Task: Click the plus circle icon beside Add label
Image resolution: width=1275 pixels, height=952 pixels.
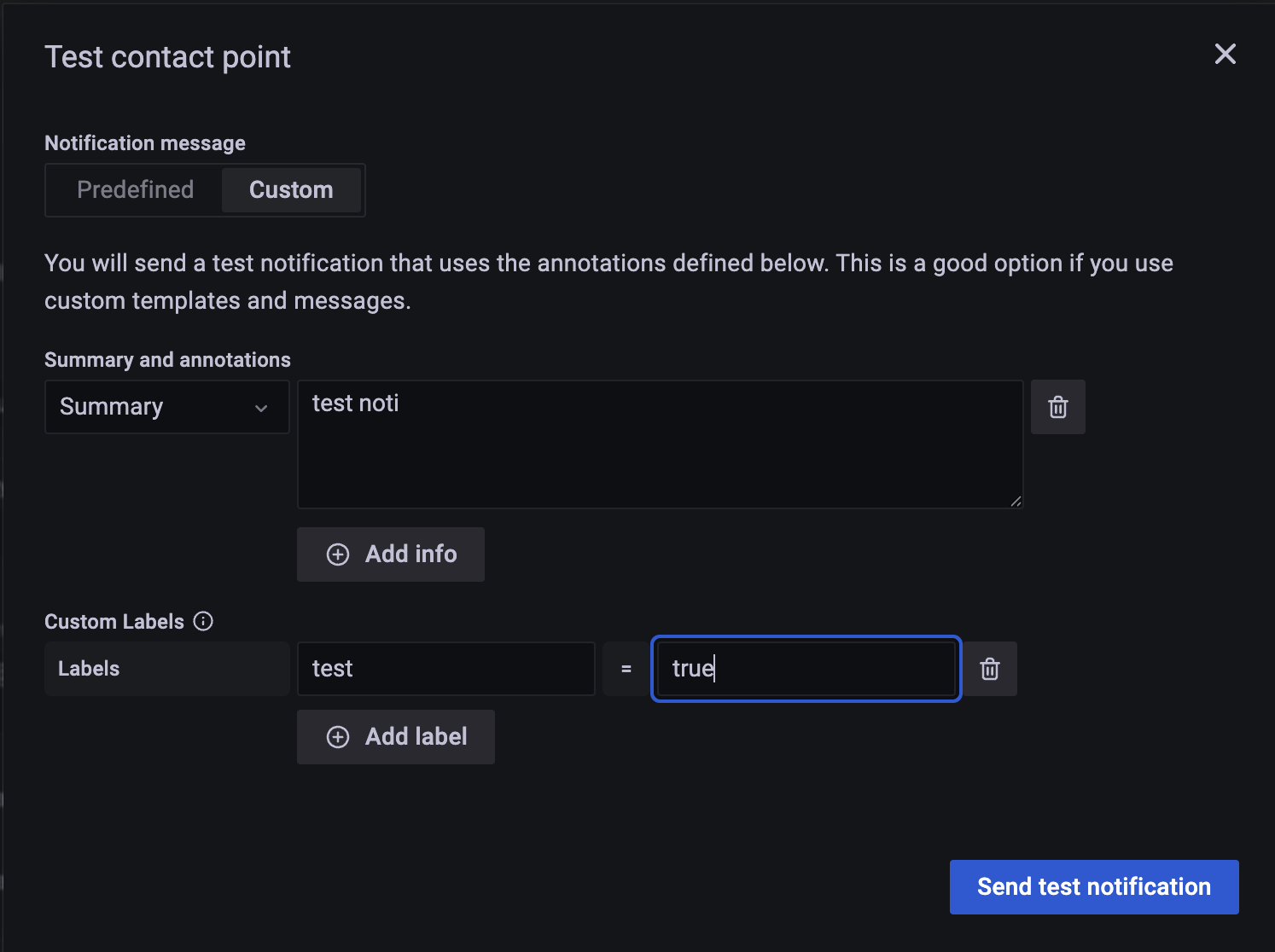Action: pos(338,737)
